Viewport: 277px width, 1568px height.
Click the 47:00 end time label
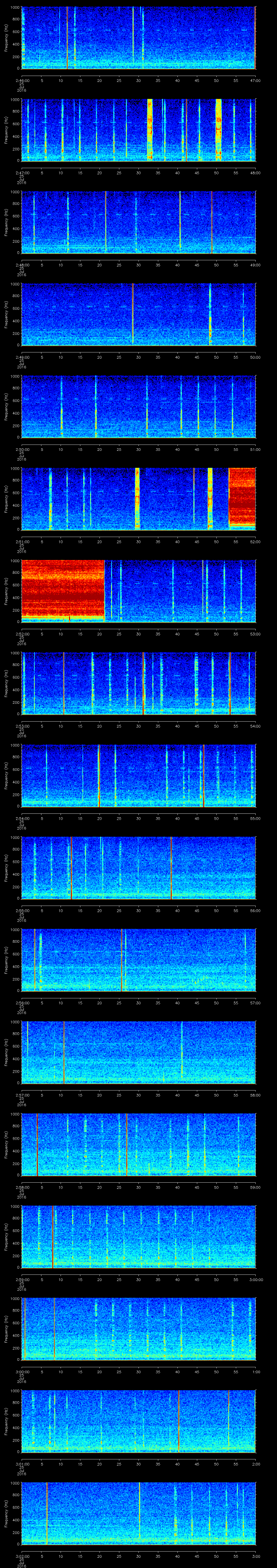(256, 80)
